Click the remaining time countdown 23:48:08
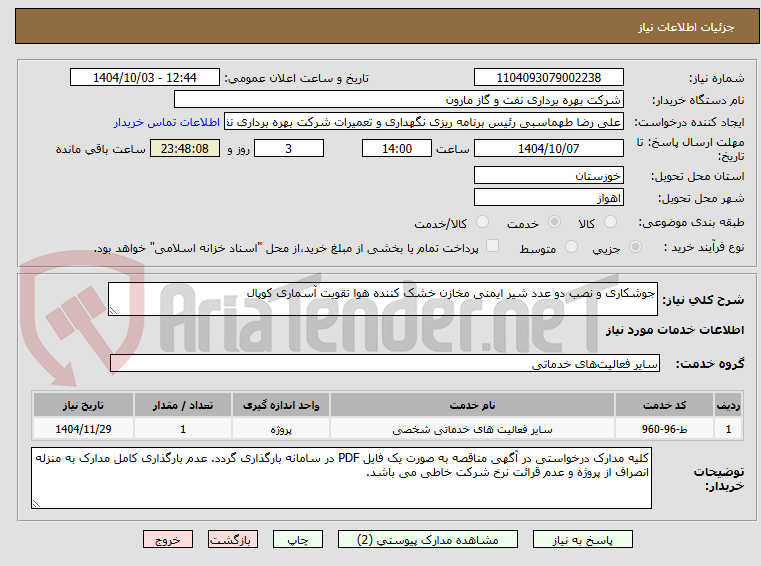This screenshot has width=761, height=566. pyautogui.click(x=184, y=148)
